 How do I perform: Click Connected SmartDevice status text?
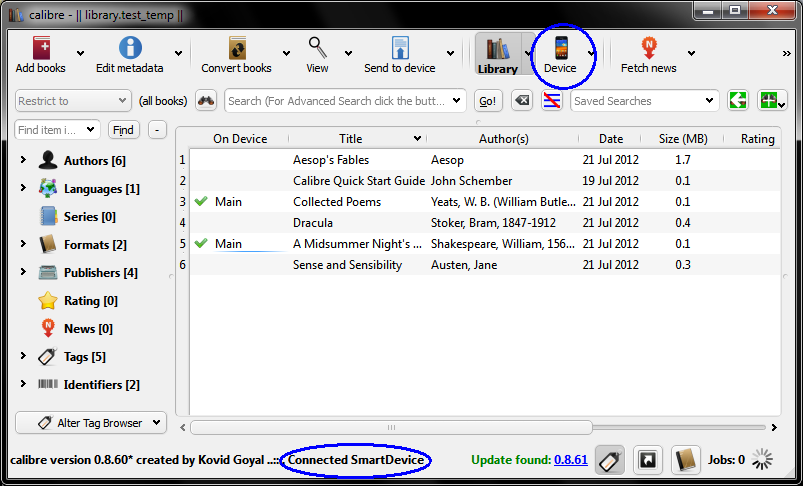[x=356, y=460]
